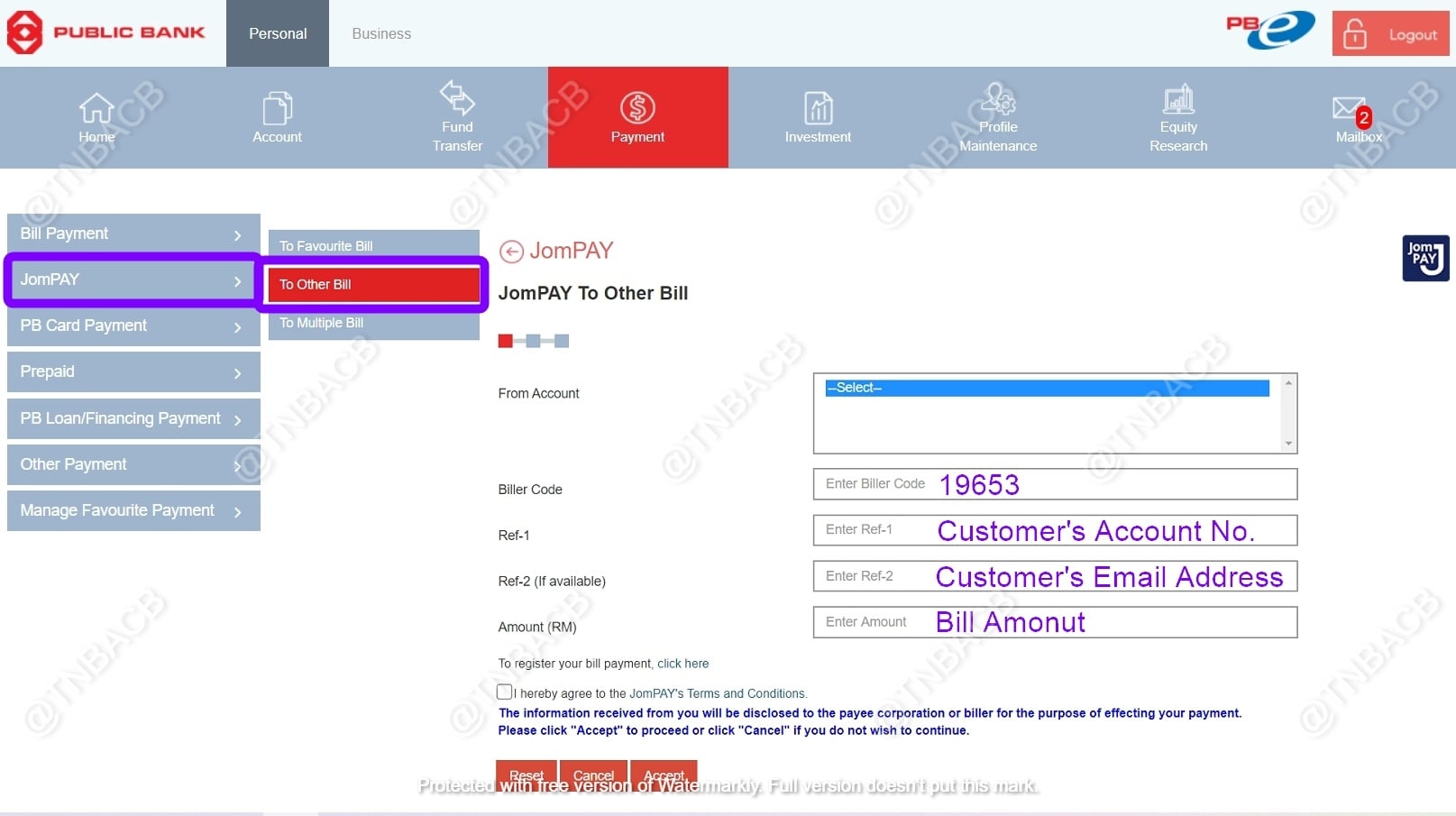Open the Prepaid sidebar item
This screenshot has height=816, width=1456.
tap(133, 371)
